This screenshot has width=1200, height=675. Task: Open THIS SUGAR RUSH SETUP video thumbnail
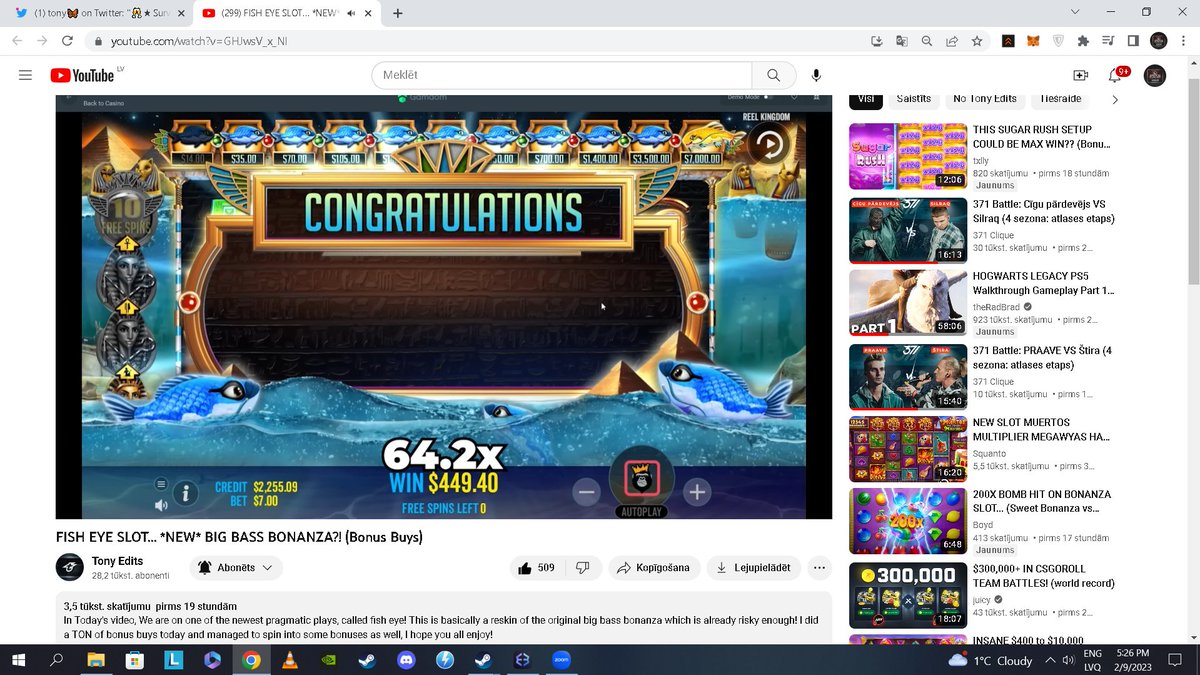(908, 156)
